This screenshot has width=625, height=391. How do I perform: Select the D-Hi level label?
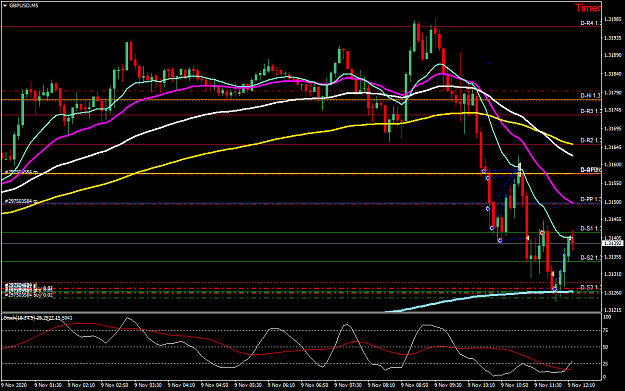click(590, 96)
